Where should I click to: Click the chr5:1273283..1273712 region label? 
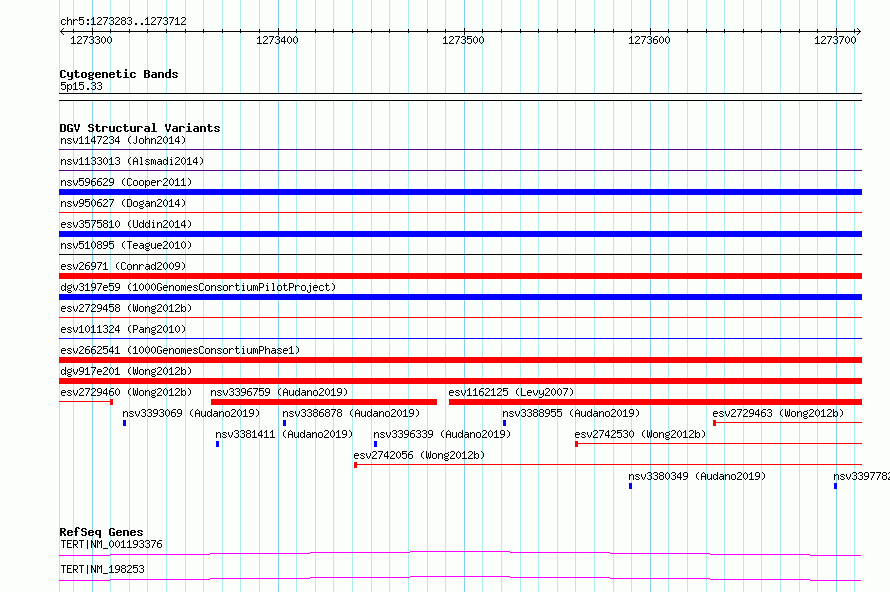pos(123,22)
